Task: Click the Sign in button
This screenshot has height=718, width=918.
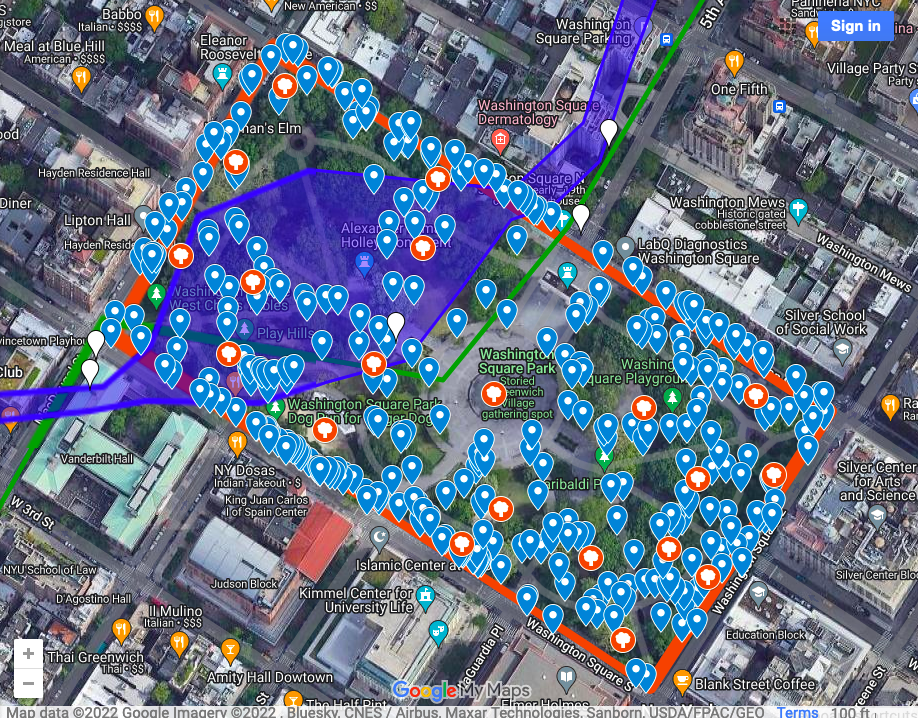Action: [855, 26]
